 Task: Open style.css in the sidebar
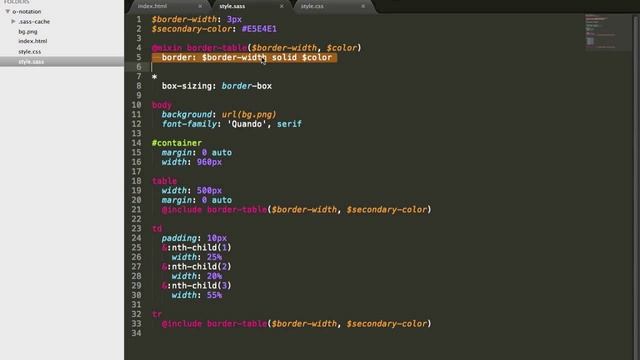point(29,52)
